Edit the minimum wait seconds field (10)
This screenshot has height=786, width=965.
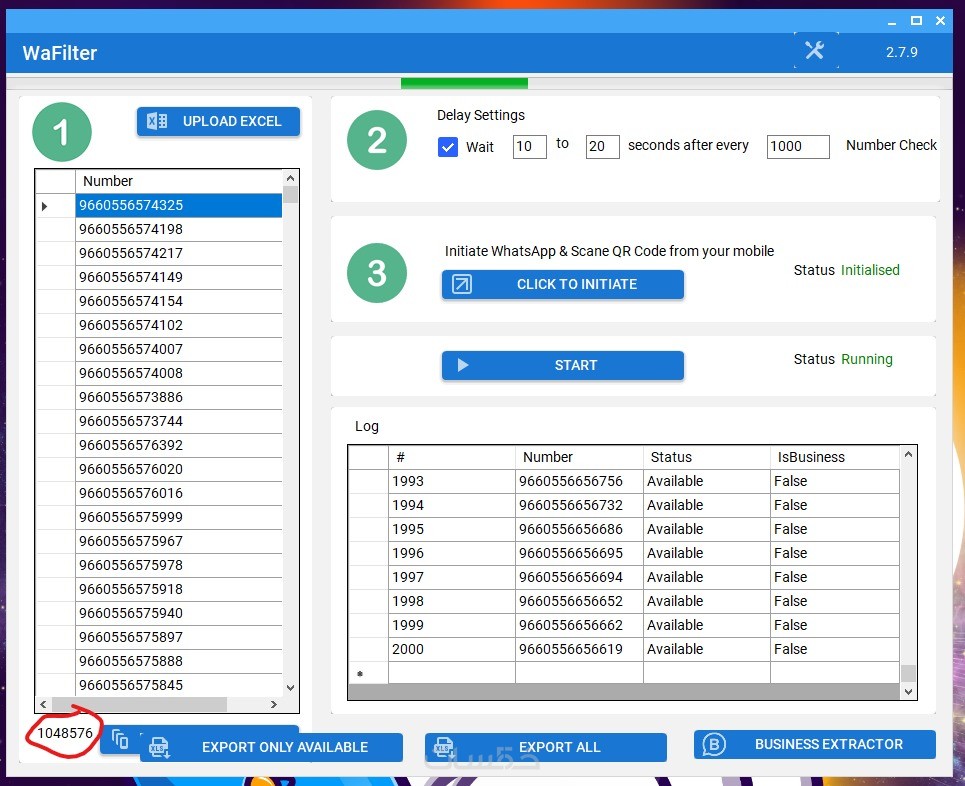pyautogui.click(x=529, y=146)
